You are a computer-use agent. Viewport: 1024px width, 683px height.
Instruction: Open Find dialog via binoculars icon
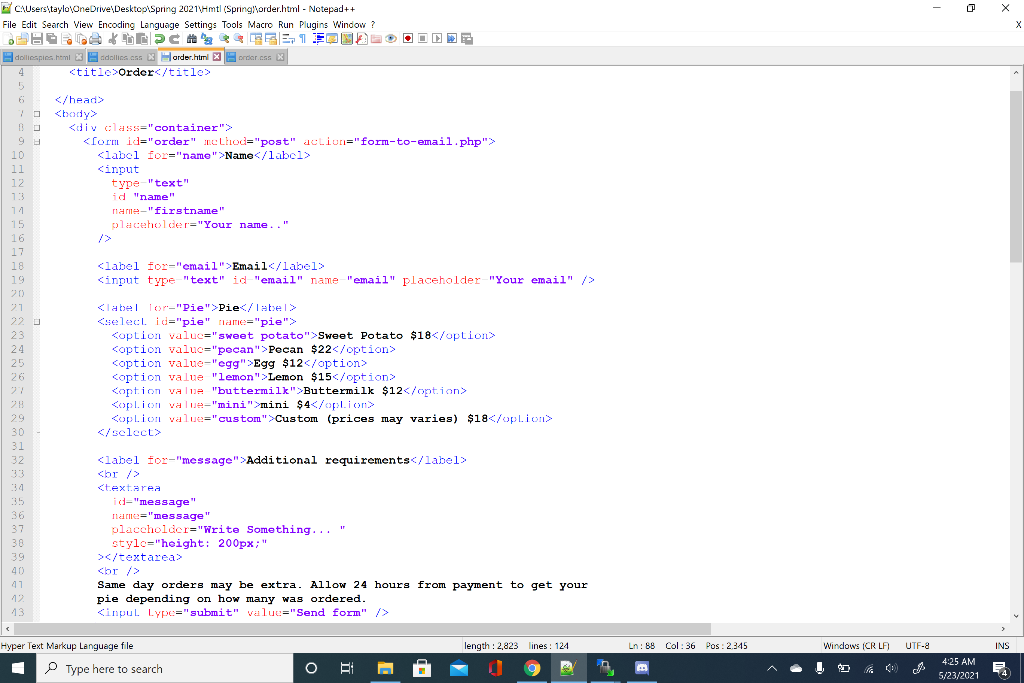[x=192, y=38]
